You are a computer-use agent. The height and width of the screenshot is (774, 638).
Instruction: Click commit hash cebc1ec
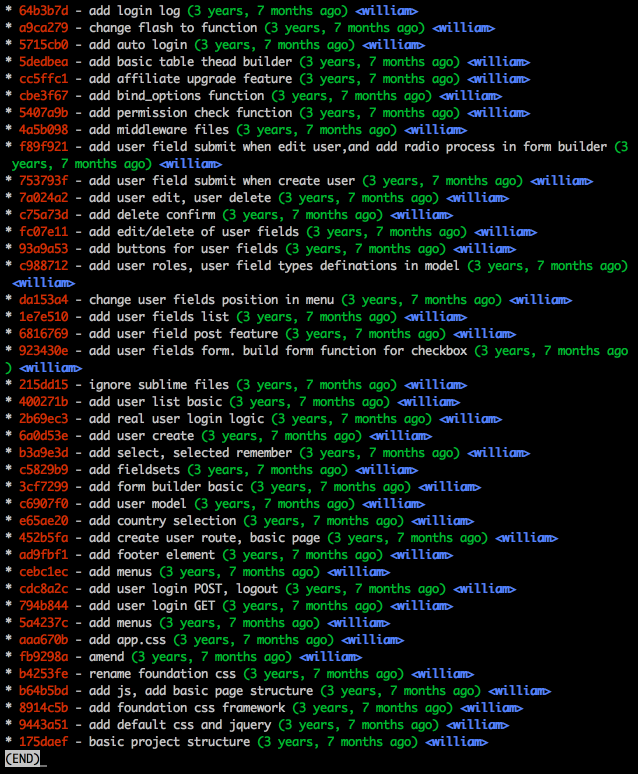[43, 572]
